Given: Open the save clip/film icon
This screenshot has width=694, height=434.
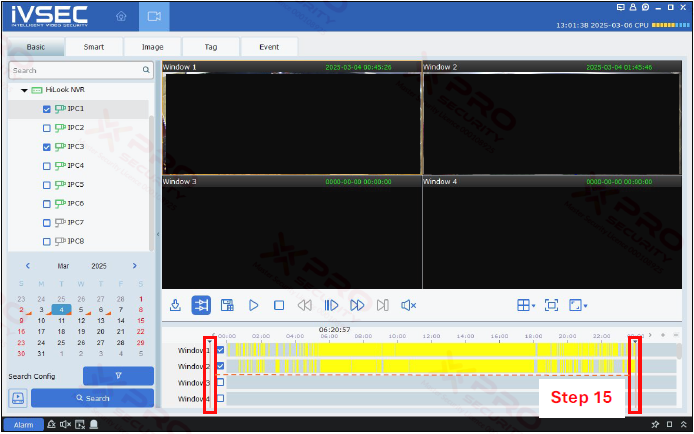Looking at the screenshot, I should (227, 305).
